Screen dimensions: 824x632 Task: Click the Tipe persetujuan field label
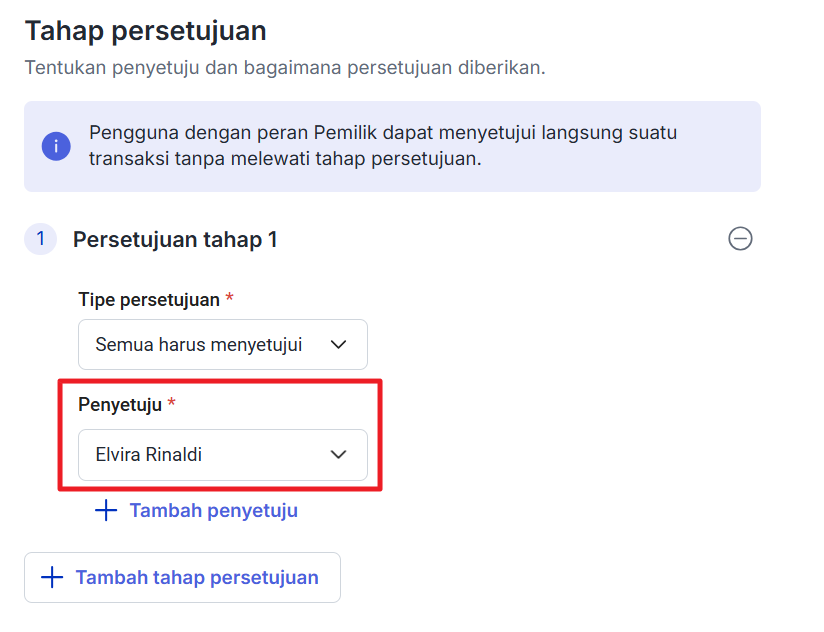point(148,299)
